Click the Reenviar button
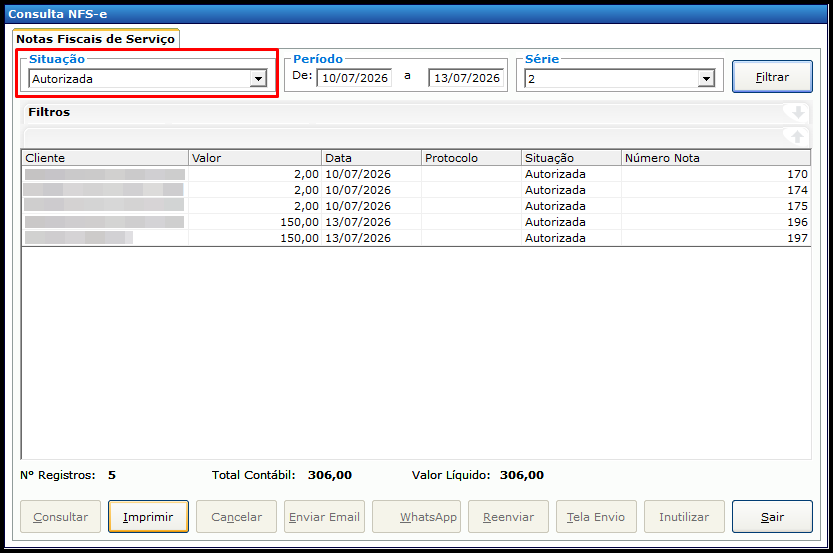Screen dimensions: 833x553 [x=508, y=516]
